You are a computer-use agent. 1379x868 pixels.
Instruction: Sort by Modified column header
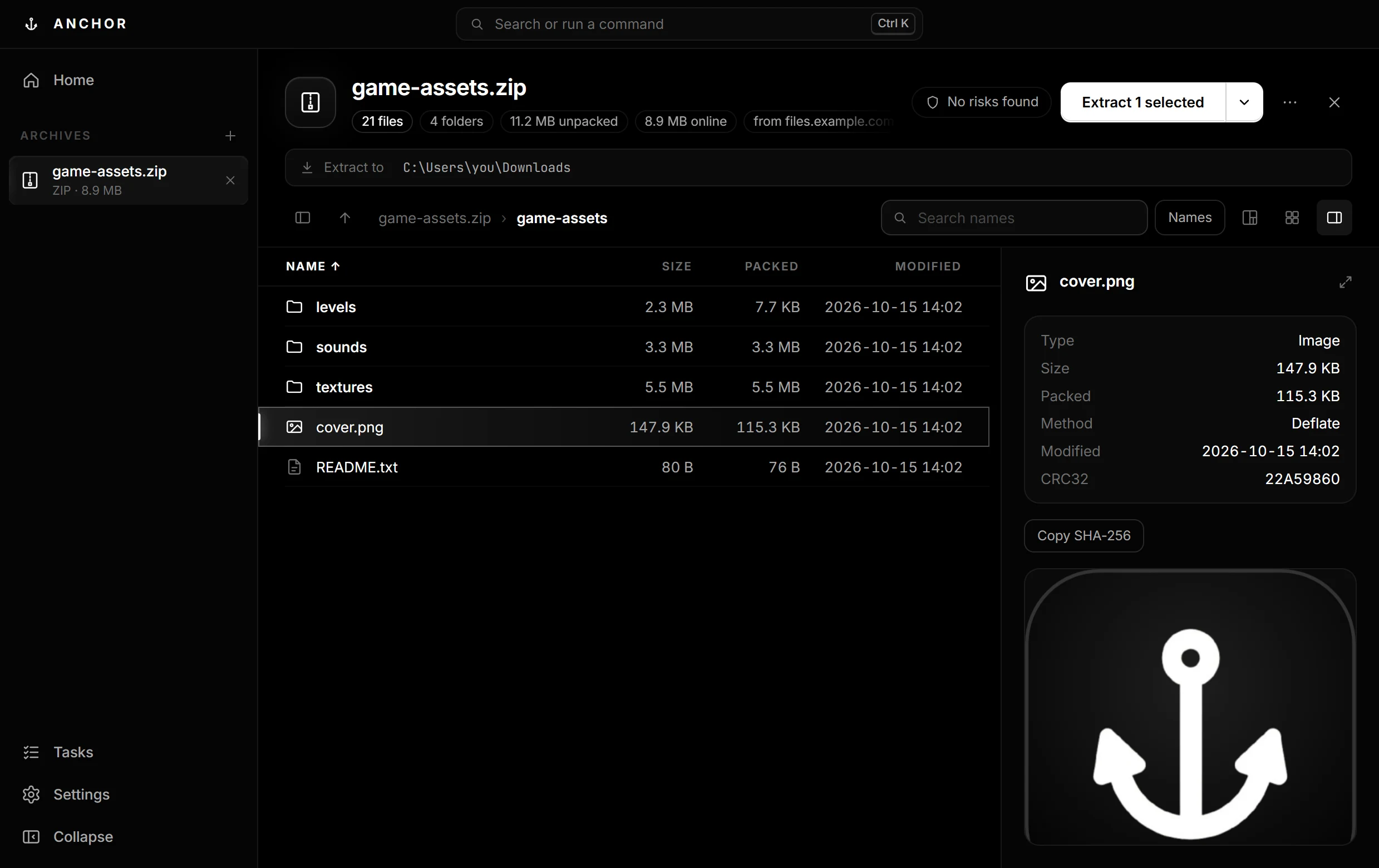click(x=928, y=266)
